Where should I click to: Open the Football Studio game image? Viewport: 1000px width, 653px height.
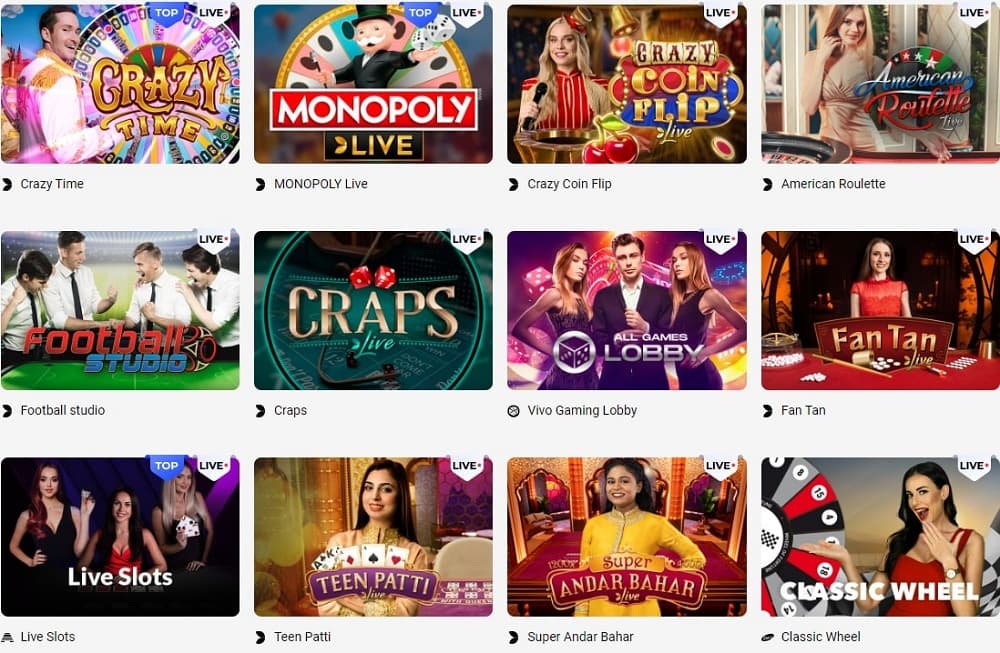tap(121, 311)
